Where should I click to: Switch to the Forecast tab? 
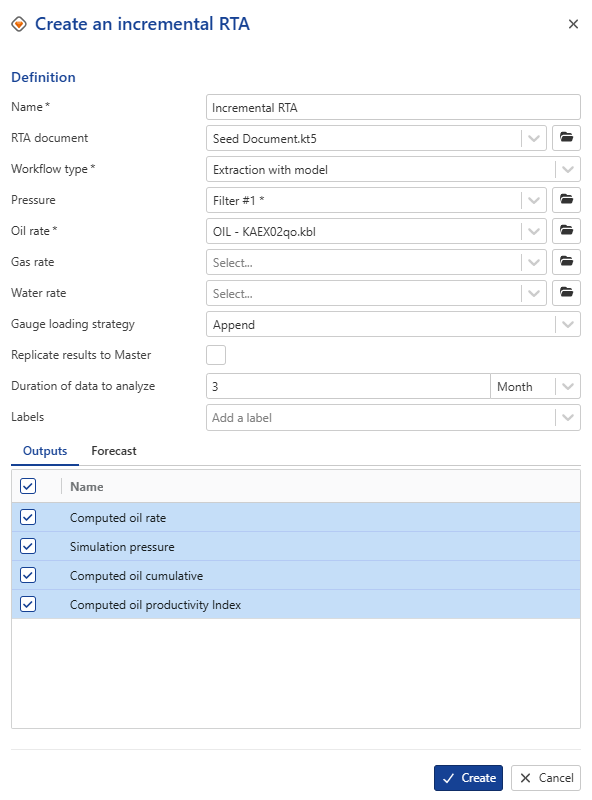[114, 451]
